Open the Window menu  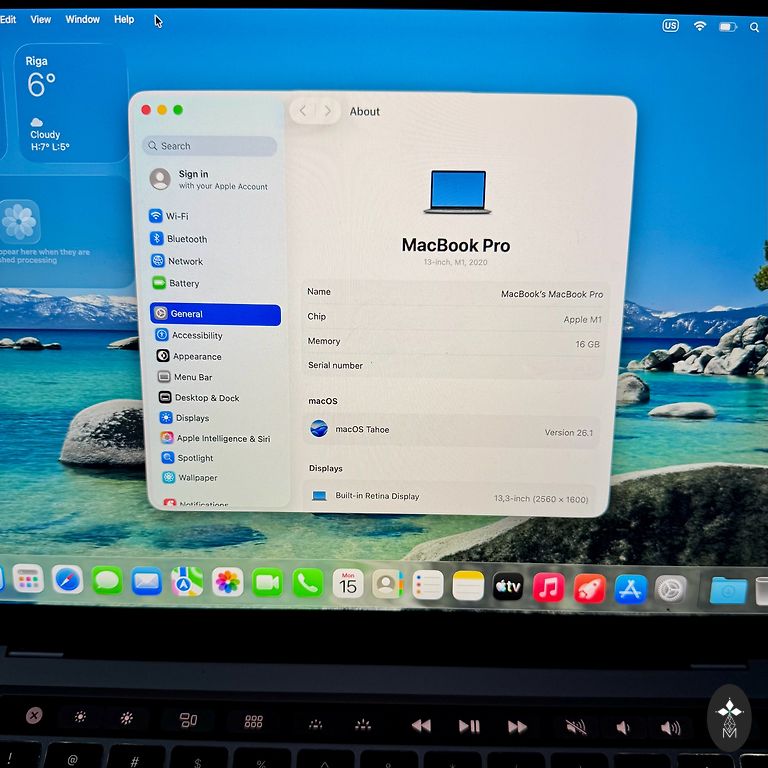pos(82,19)
